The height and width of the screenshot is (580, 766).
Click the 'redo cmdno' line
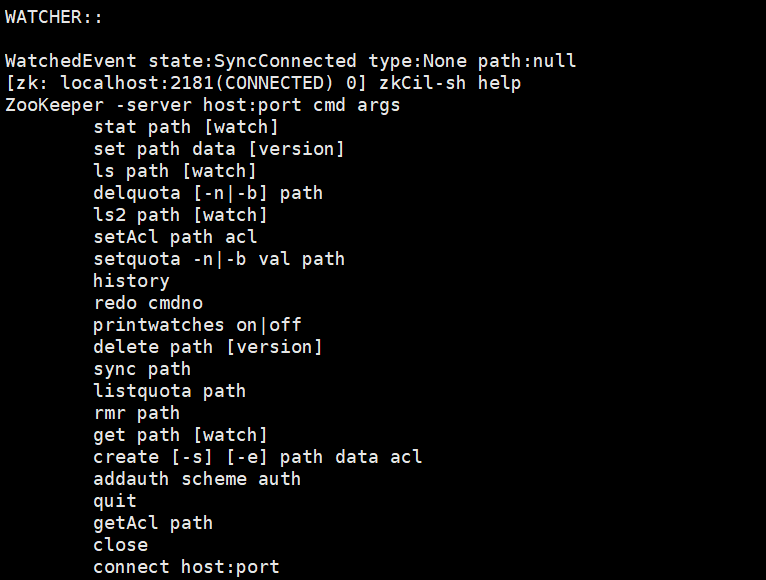point(148,302)
